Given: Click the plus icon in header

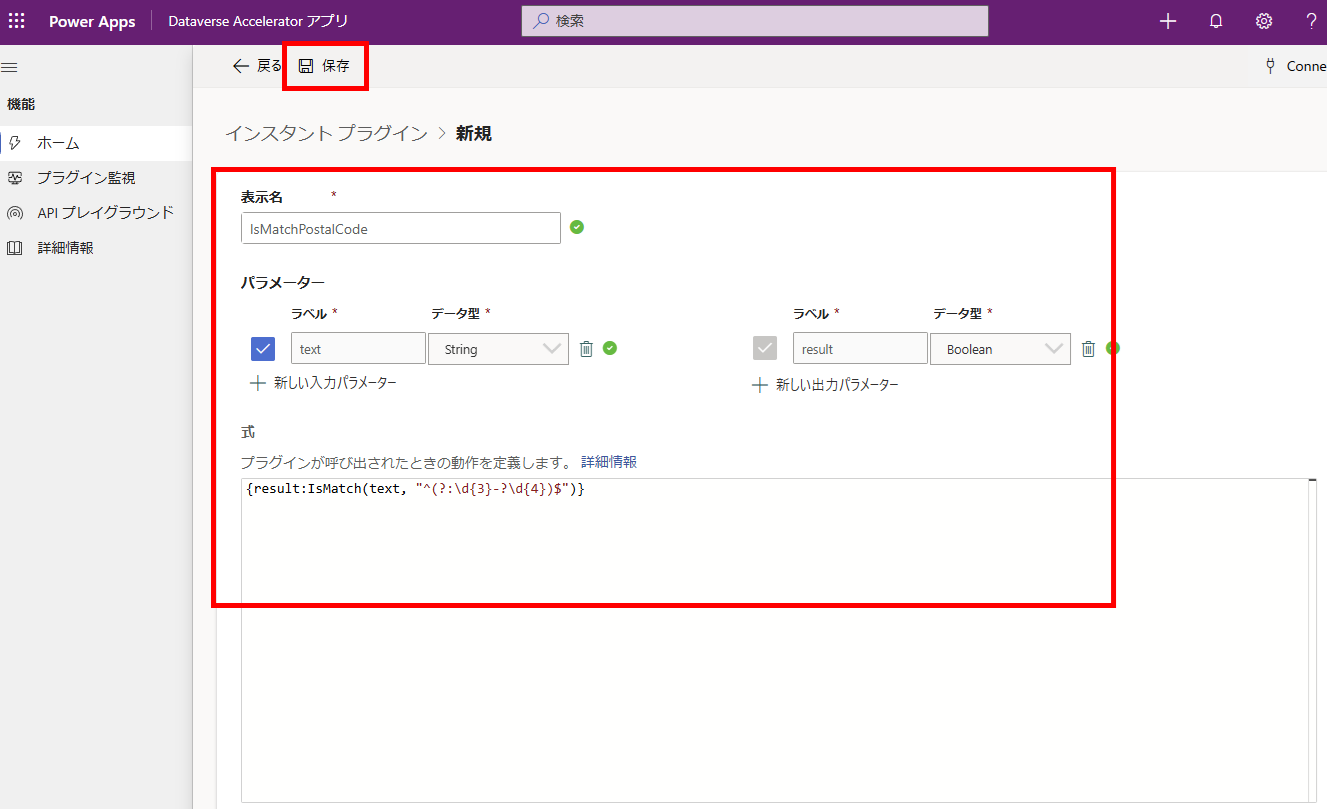Looking at the screenshot, I should (1167, 22).
